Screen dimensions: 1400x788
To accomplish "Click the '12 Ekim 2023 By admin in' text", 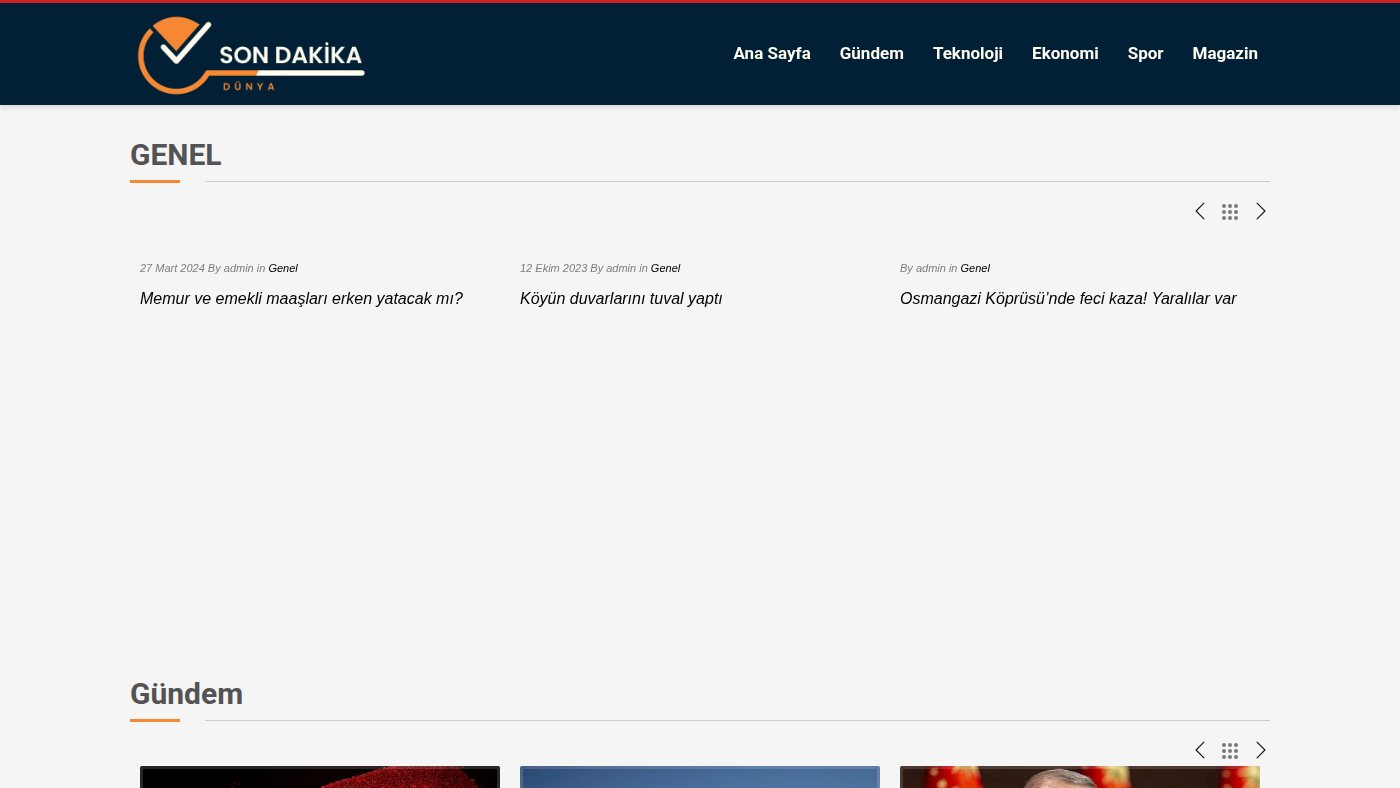I will click(584, 268).
